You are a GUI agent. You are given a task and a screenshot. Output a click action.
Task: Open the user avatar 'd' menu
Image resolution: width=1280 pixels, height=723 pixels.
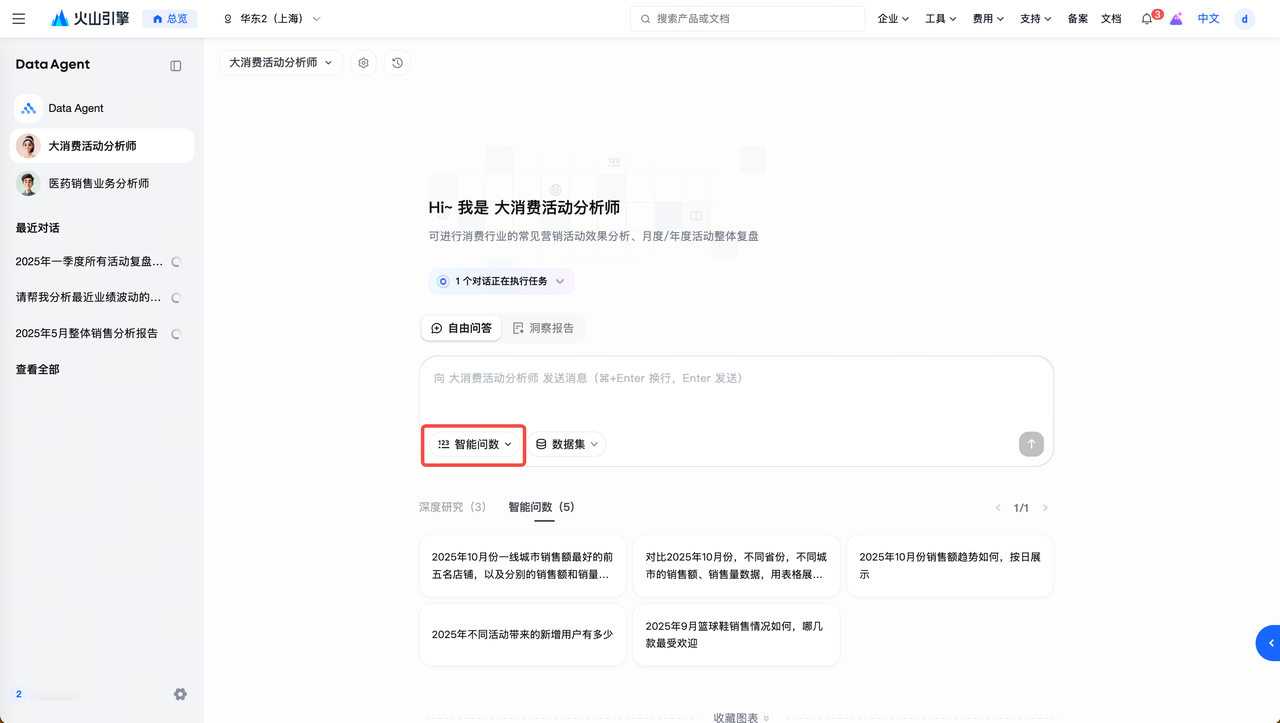[1244, 19]
